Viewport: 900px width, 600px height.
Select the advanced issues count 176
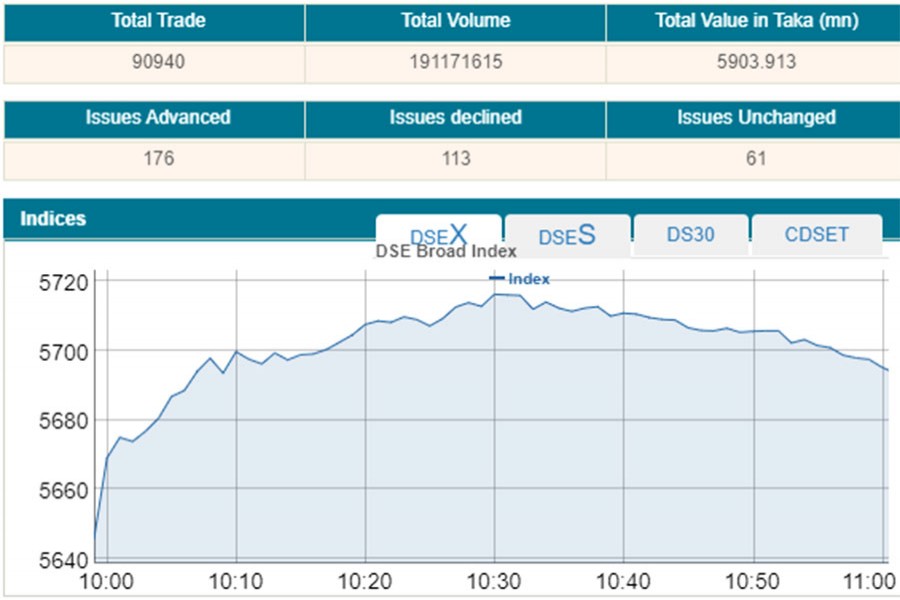158,158
